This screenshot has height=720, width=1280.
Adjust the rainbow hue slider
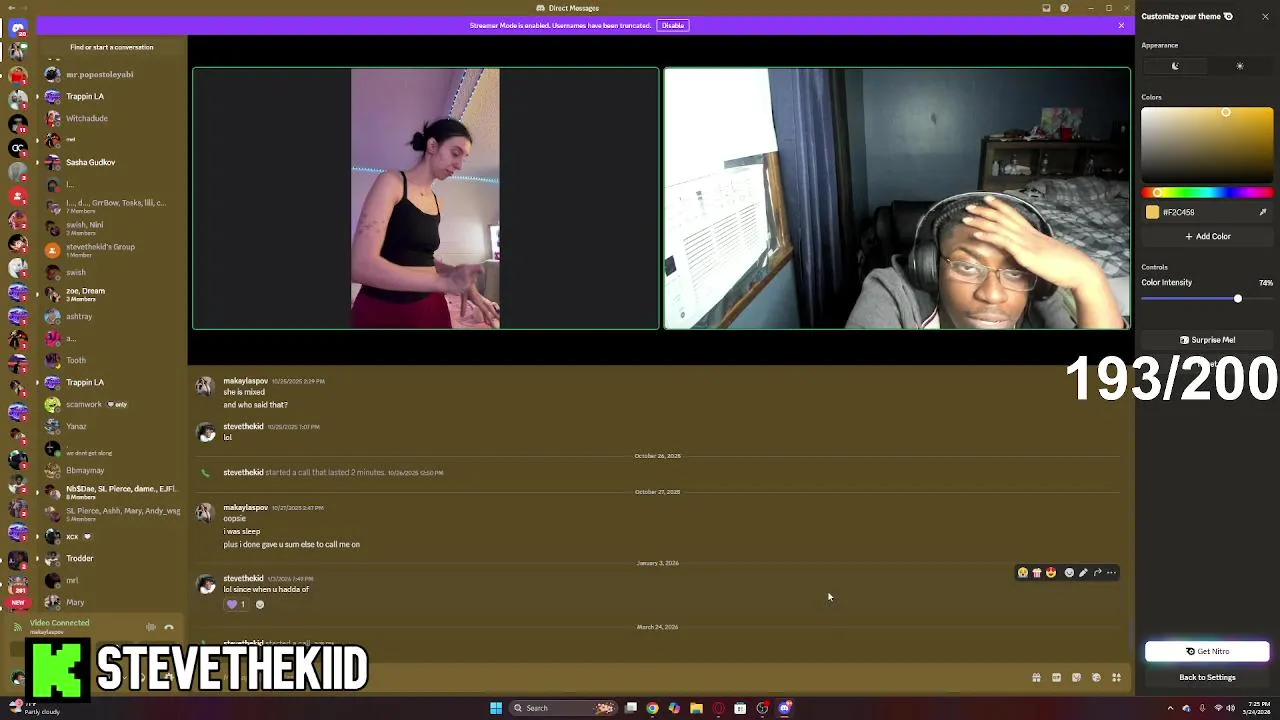[1207, 193]
